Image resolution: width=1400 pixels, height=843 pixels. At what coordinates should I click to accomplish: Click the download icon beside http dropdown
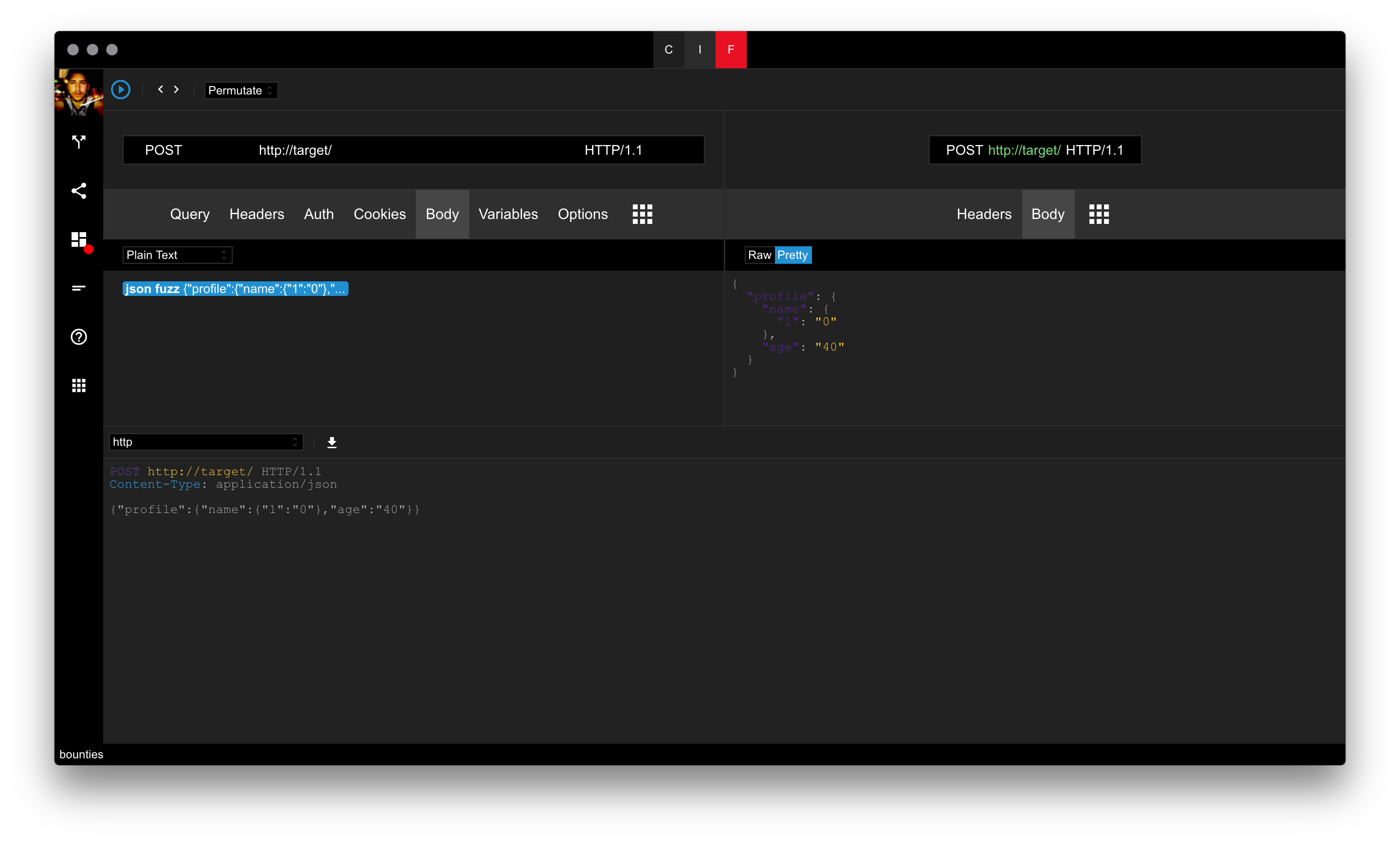coord(332,442)
